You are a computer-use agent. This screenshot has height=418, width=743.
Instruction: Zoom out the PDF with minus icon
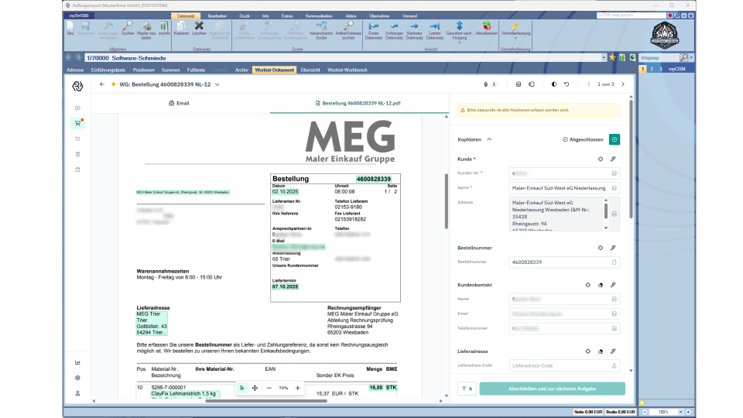tap(269, 388)
